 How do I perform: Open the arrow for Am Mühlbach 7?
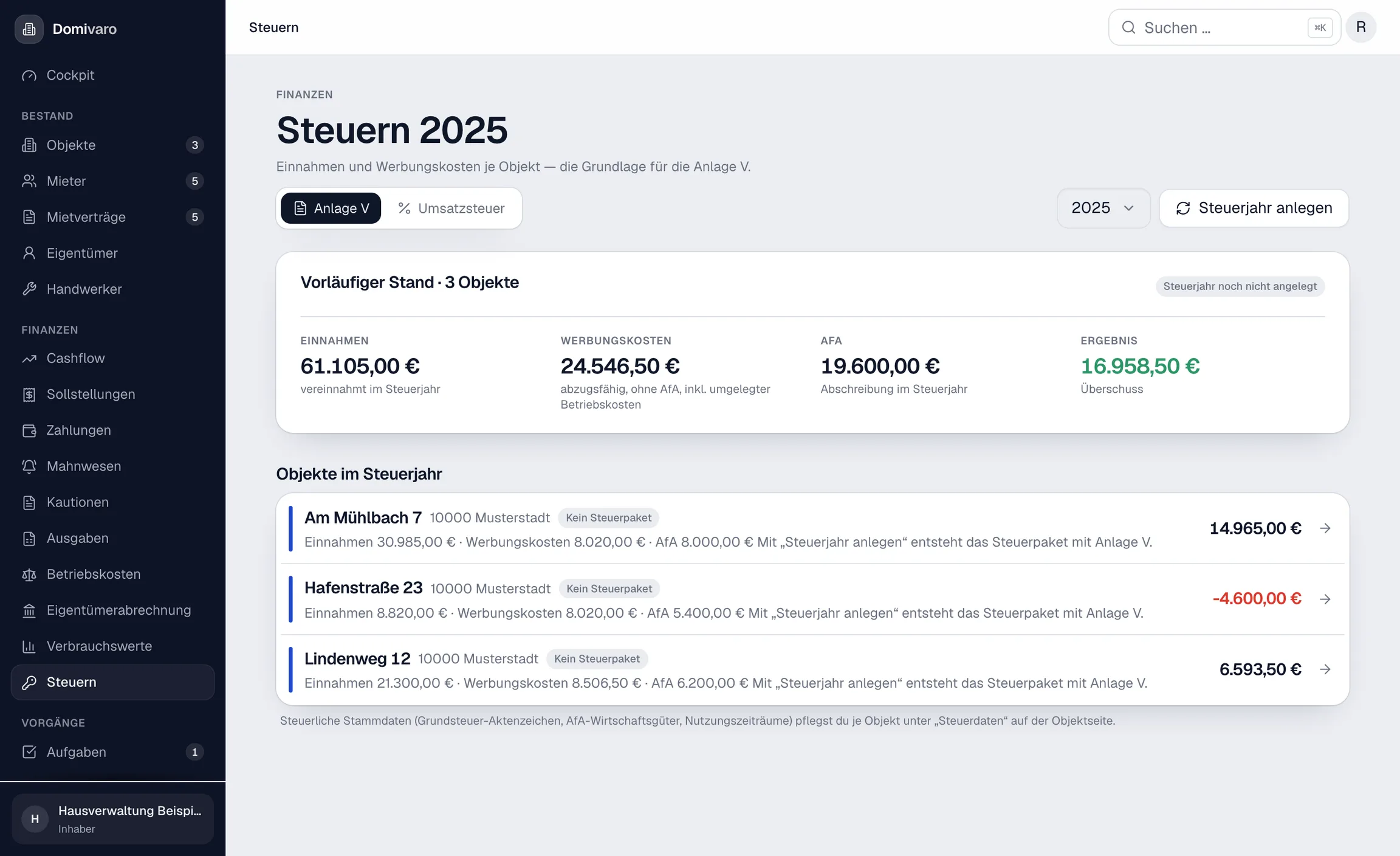pos(1325,528)
